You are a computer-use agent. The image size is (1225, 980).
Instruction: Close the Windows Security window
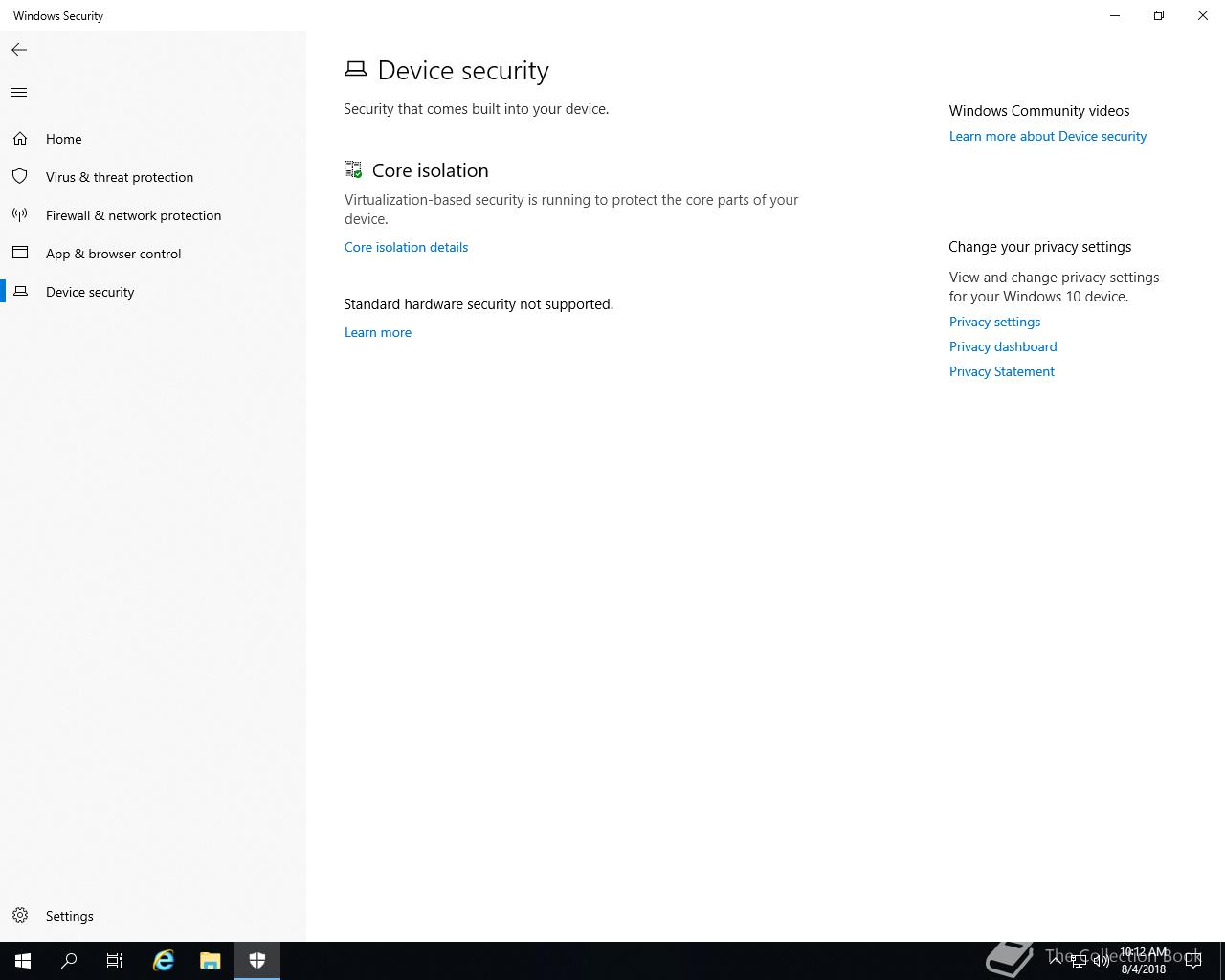click(1203, 15)
